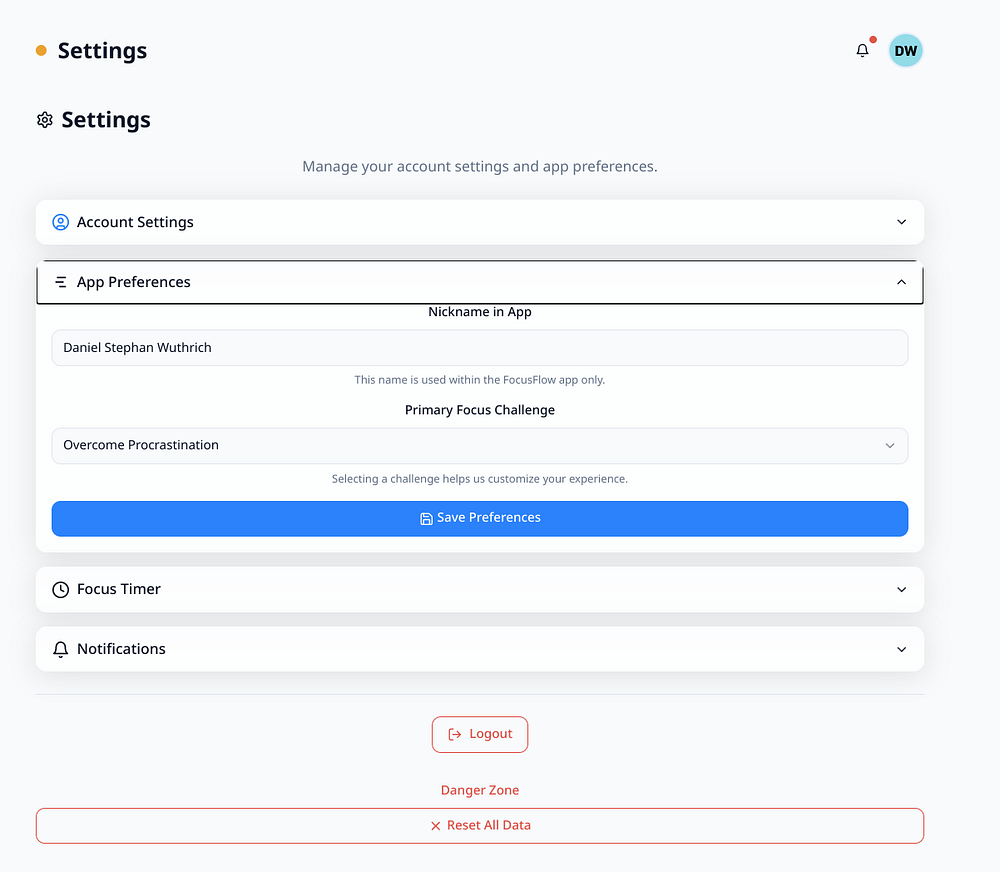Click the Notifications section bell icon
Image resolution: width=1000 pixels, height=872 pixels.
point(61,649)
